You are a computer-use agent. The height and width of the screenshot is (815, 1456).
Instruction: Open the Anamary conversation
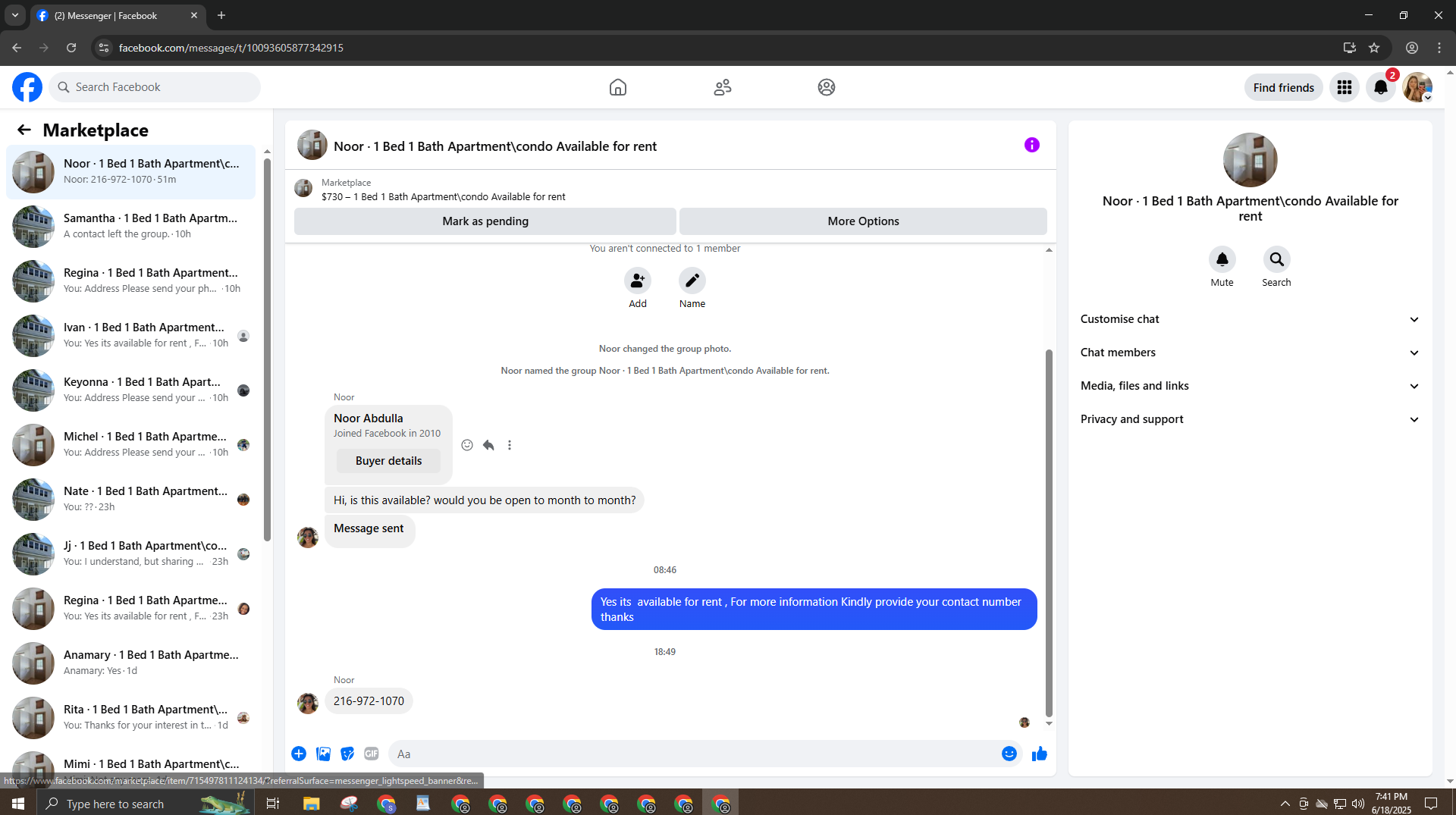pos(131,663)
